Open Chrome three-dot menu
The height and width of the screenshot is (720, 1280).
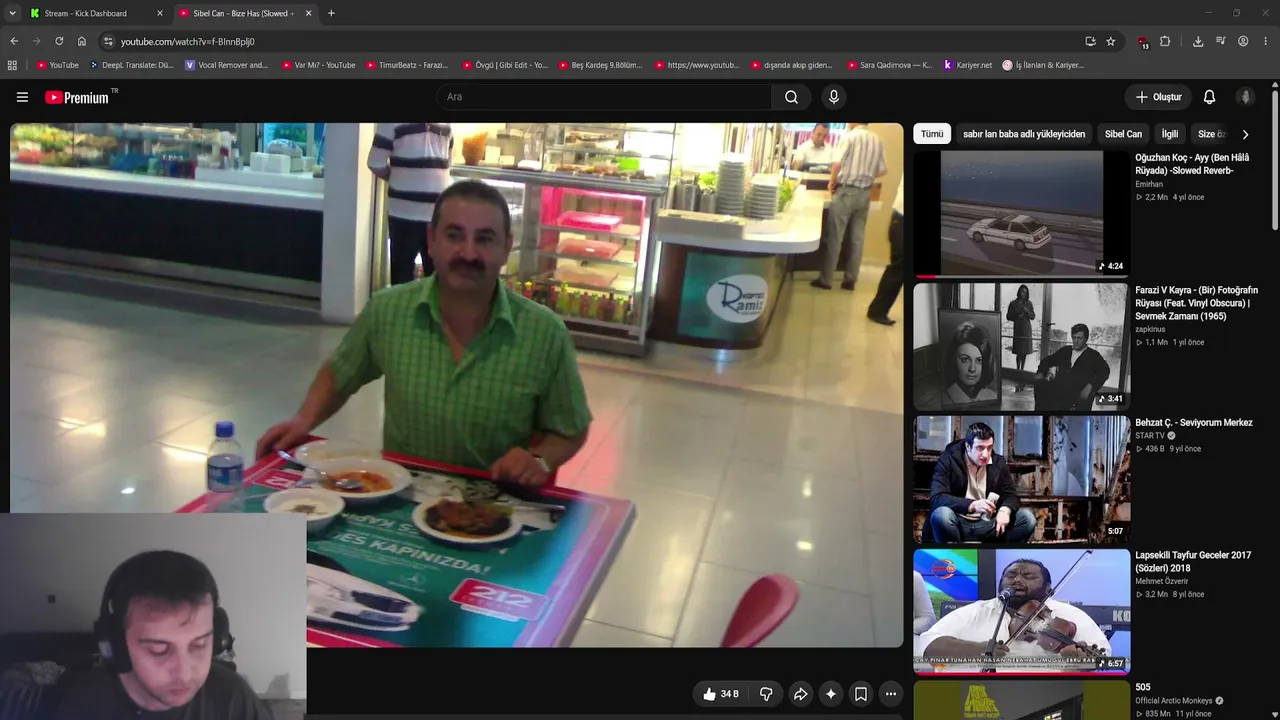click(1266, 41)
